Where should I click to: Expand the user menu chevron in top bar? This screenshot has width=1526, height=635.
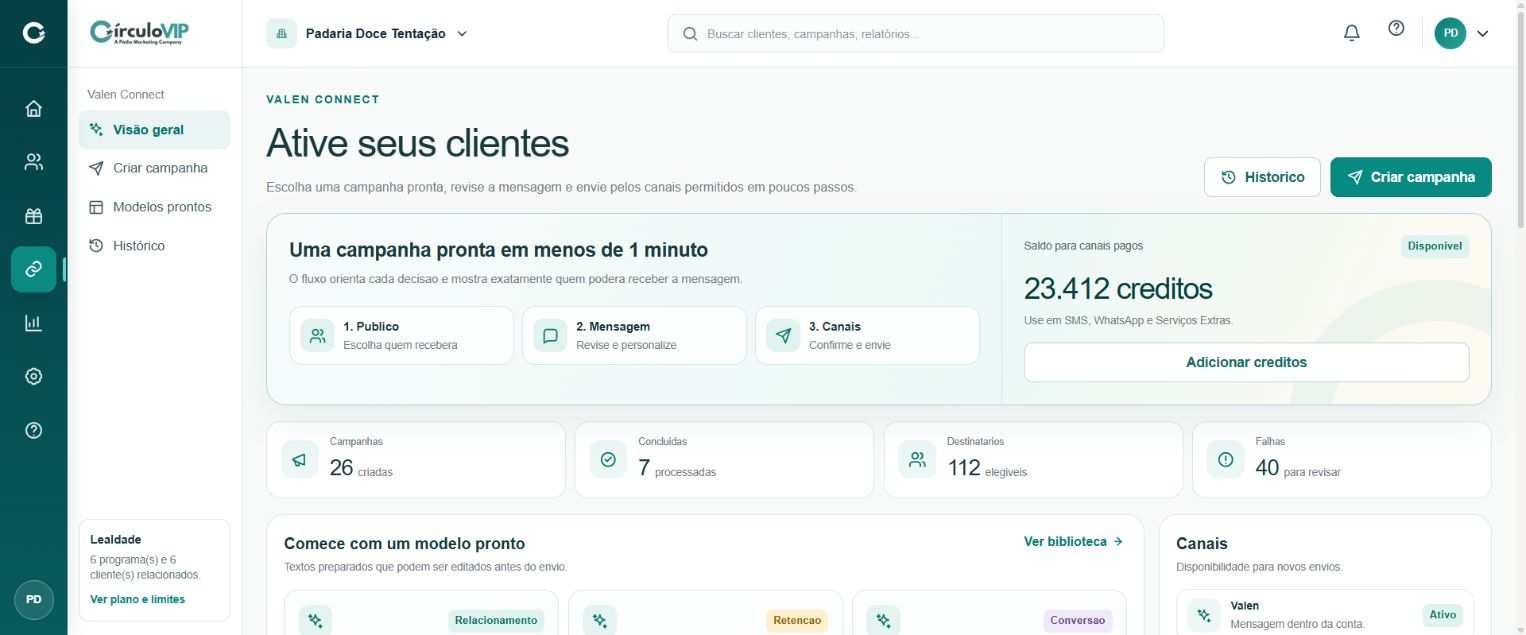pyautogui.click(x=1482, y=33)
